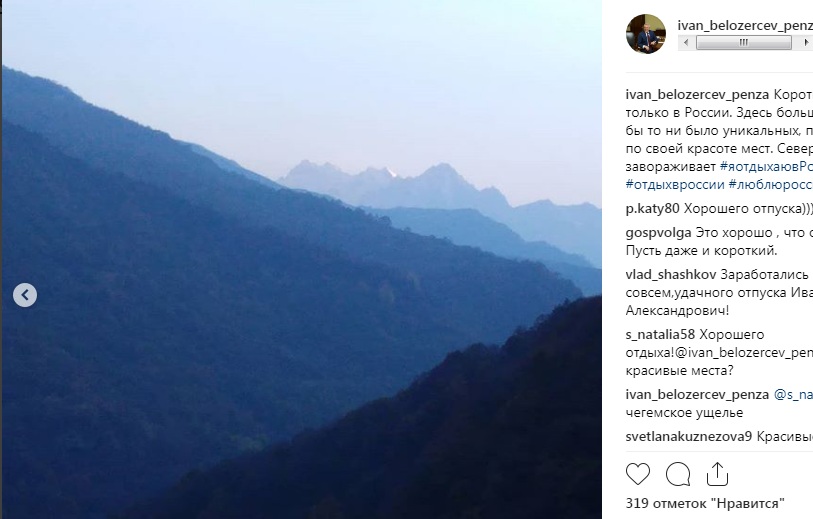The image size is (813, 519).
Task: Open the ivan_belozercev_penza username in header
Action: pos(745,24)
